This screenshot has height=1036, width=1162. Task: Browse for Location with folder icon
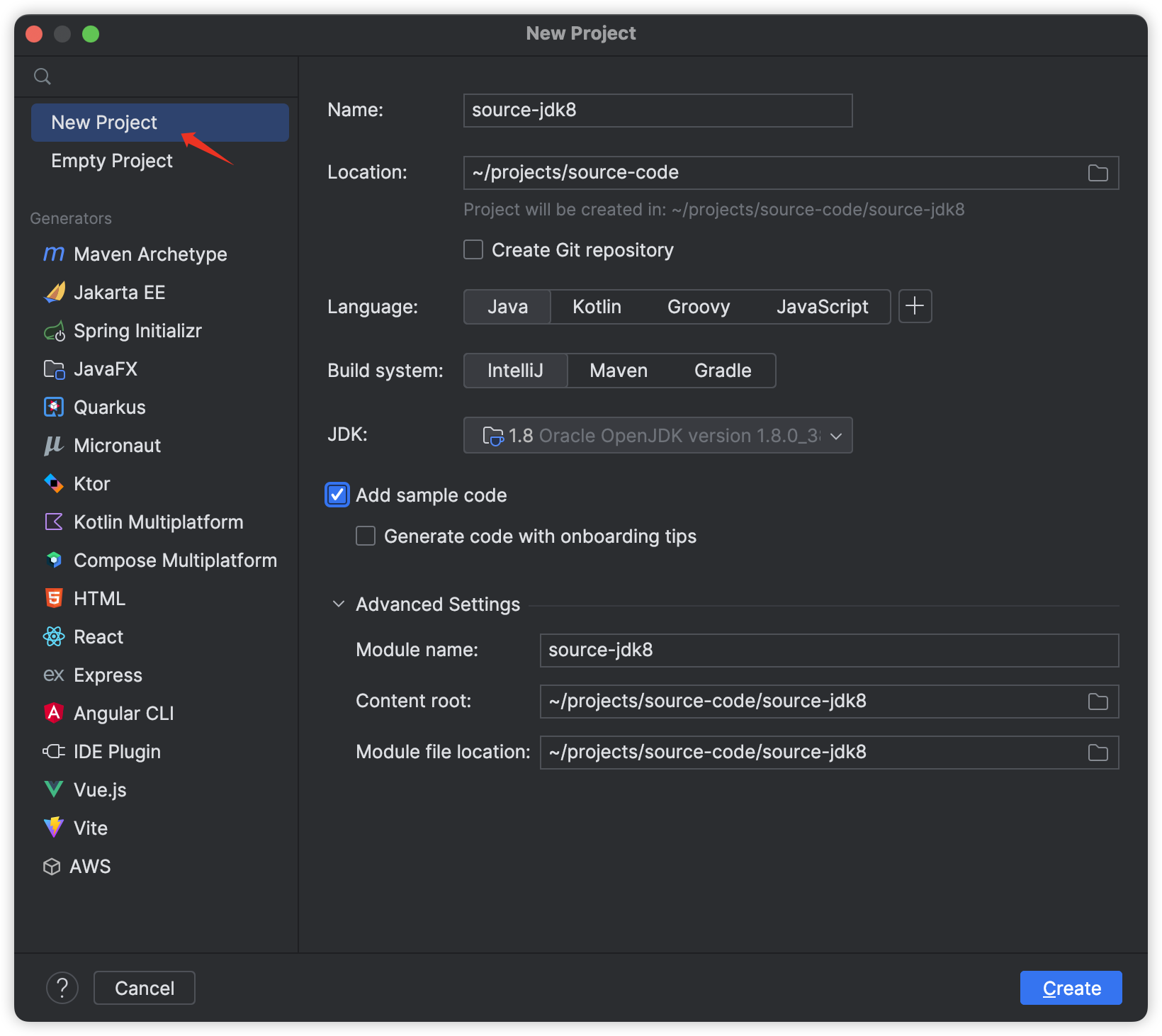pos(1098,173)
